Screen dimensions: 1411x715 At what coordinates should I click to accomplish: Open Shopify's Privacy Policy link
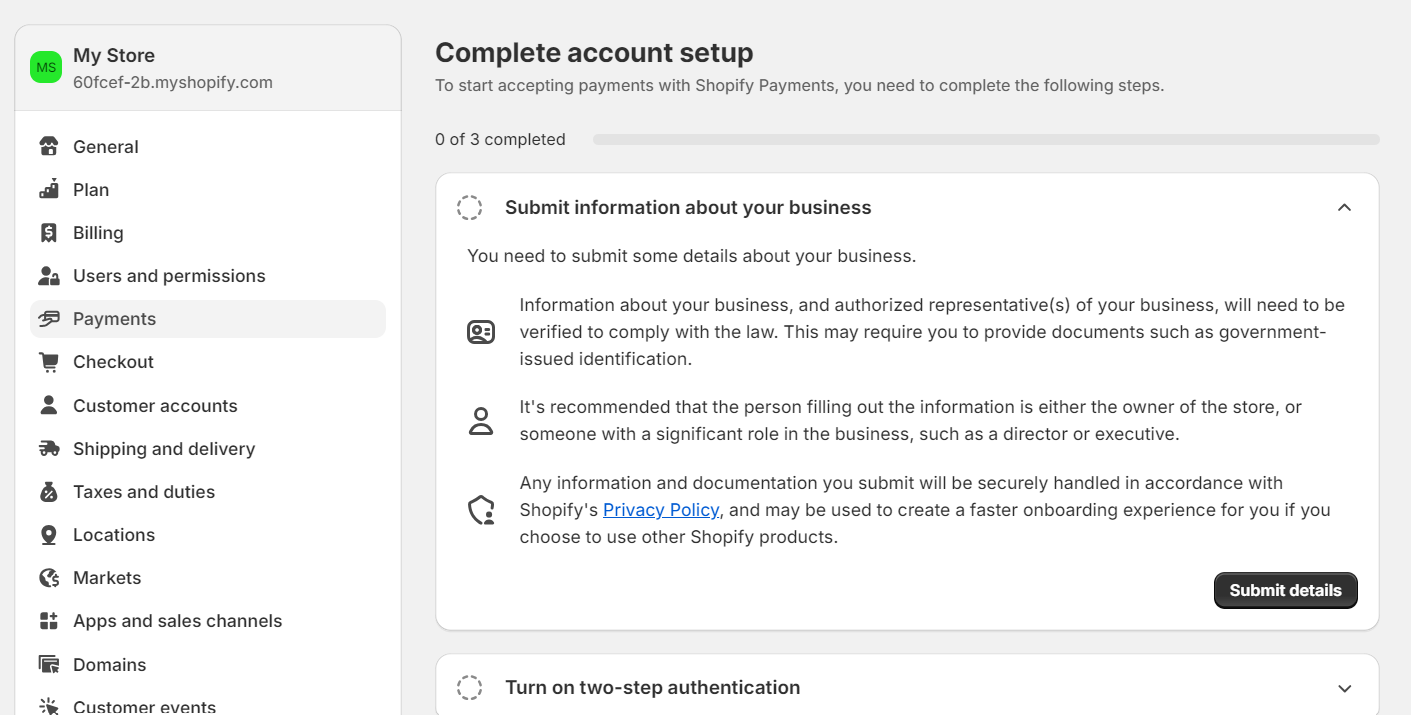click(660, 510)
